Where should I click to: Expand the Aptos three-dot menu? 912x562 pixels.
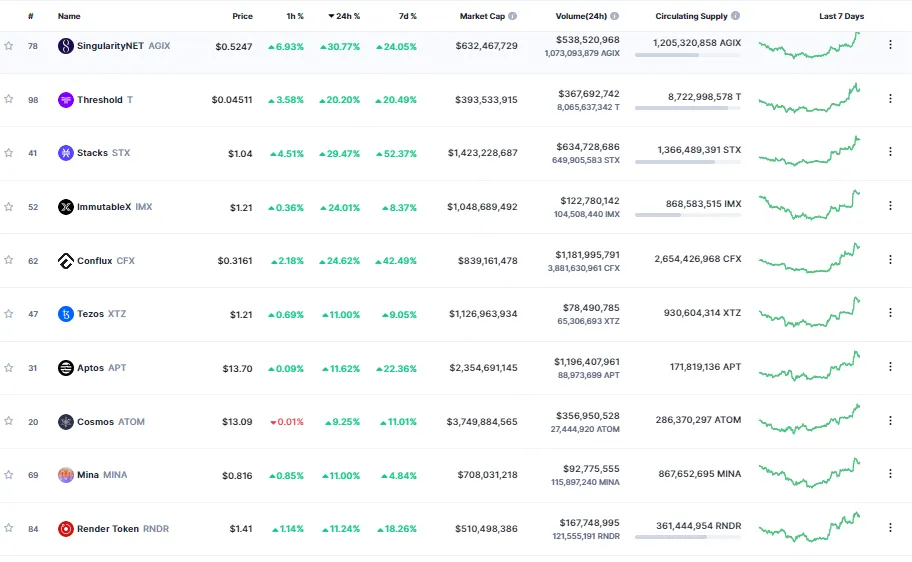click(x=890, y=367)
